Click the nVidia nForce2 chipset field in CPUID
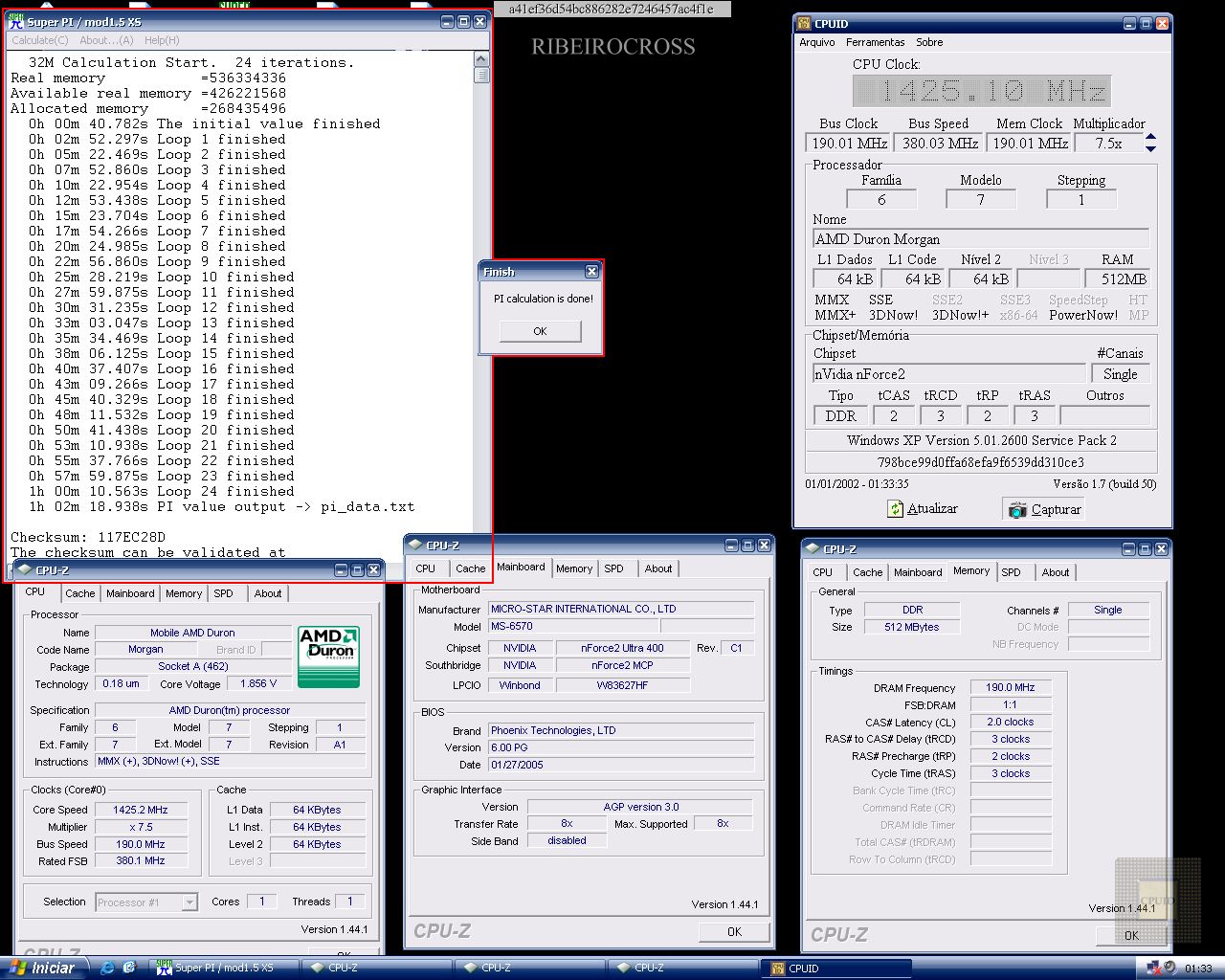The width and height of the screenshot is (1225, 980). coord(948,374)
